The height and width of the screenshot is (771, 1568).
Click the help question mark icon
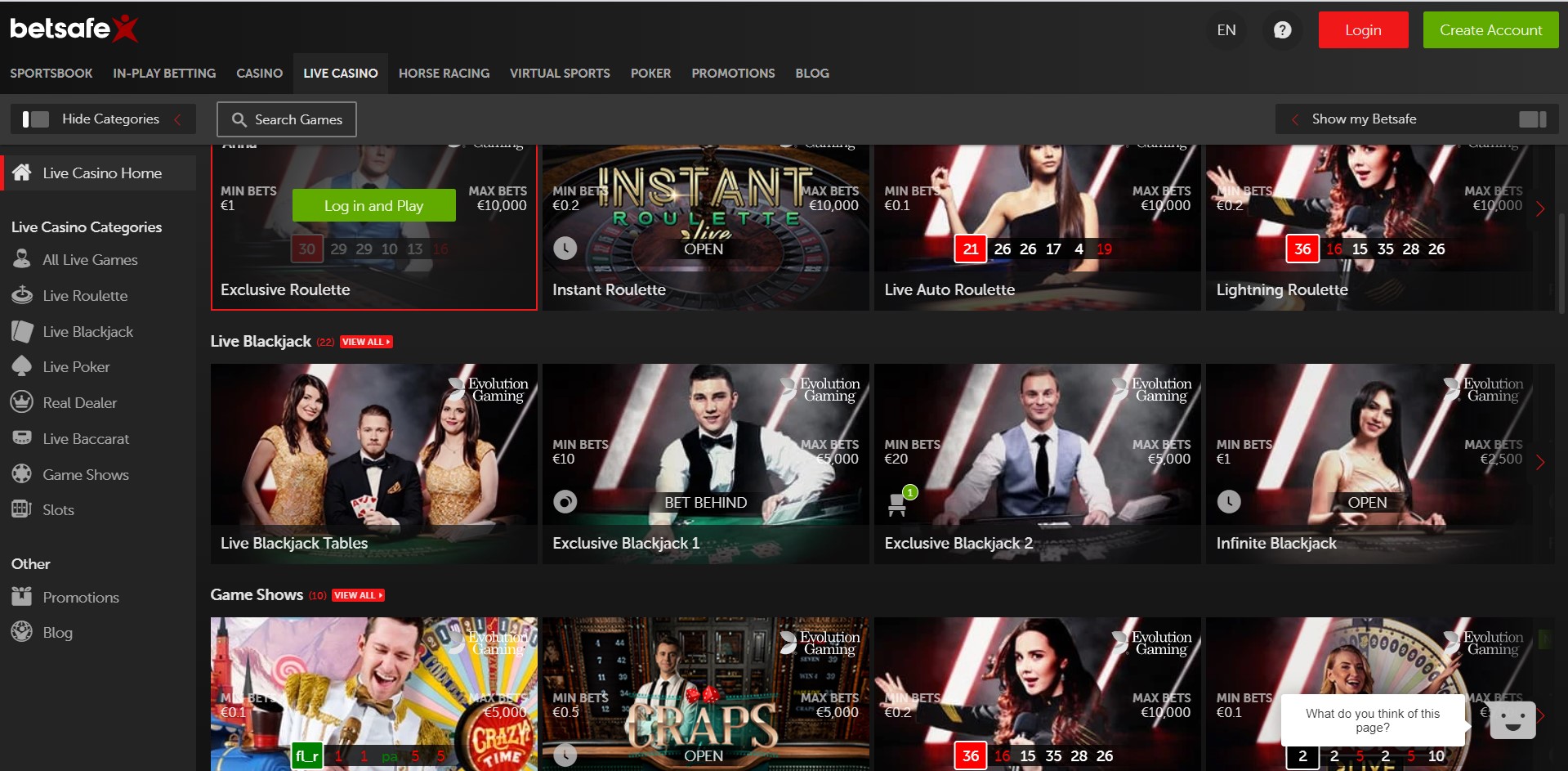pos(1282,30)
